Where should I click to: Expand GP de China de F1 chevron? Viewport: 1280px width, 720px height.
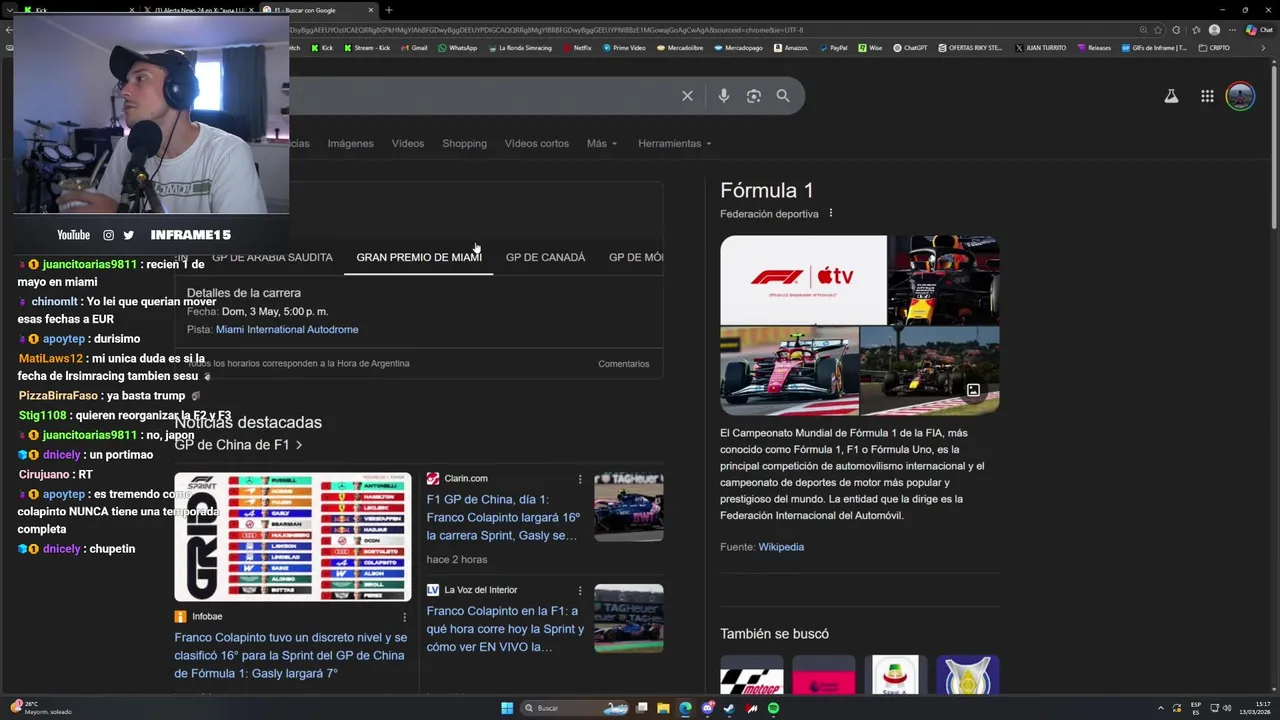click(x=299, y=445)
